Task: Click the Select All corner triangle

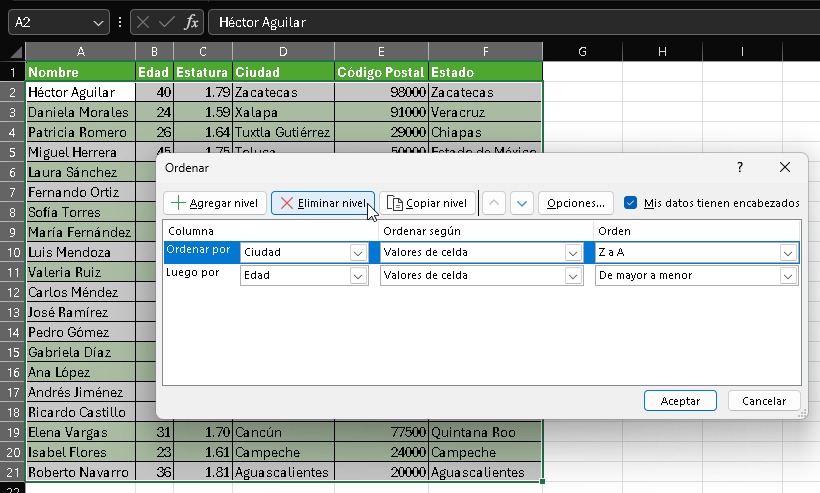Action: pyautogui.click(x=16, y=51)
